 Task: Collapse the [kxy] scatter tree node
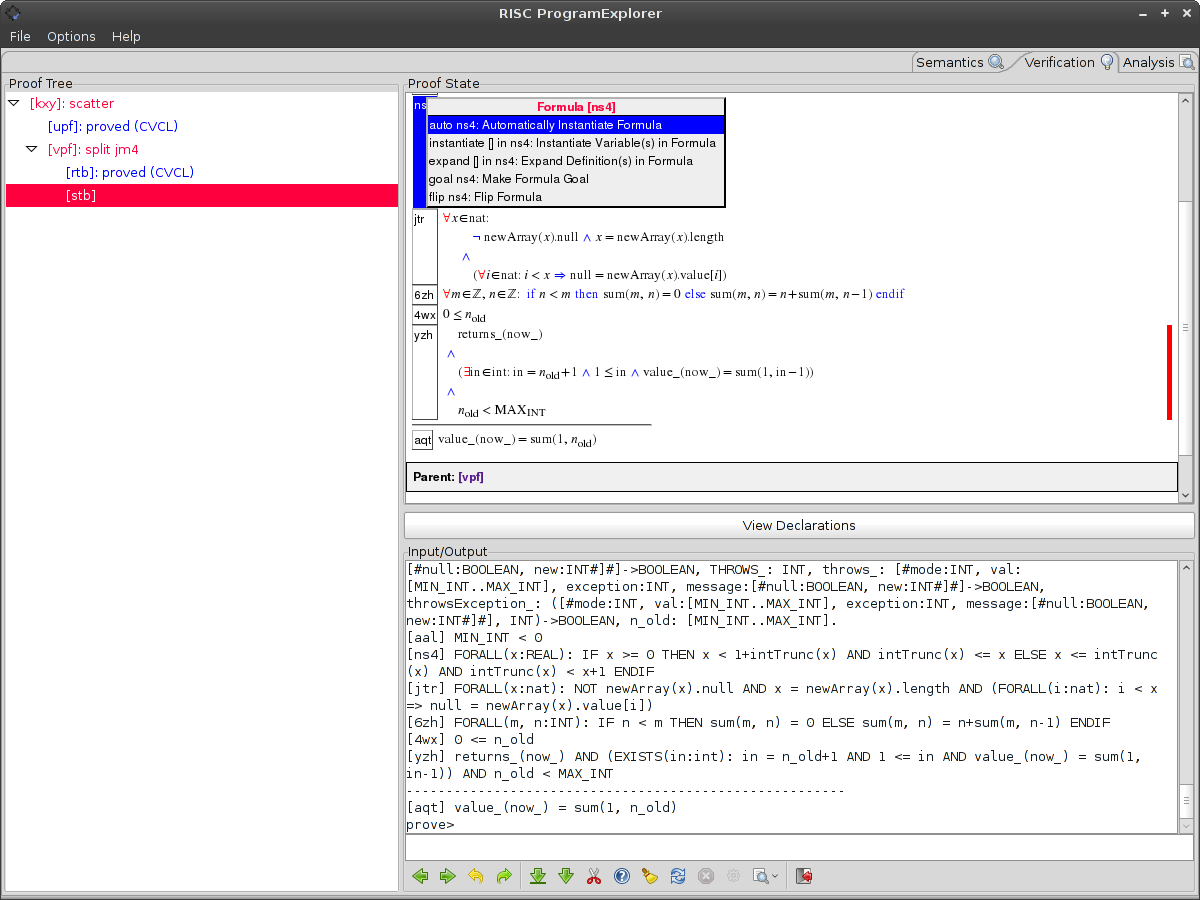pyautogui.click(x=14, y=103)
